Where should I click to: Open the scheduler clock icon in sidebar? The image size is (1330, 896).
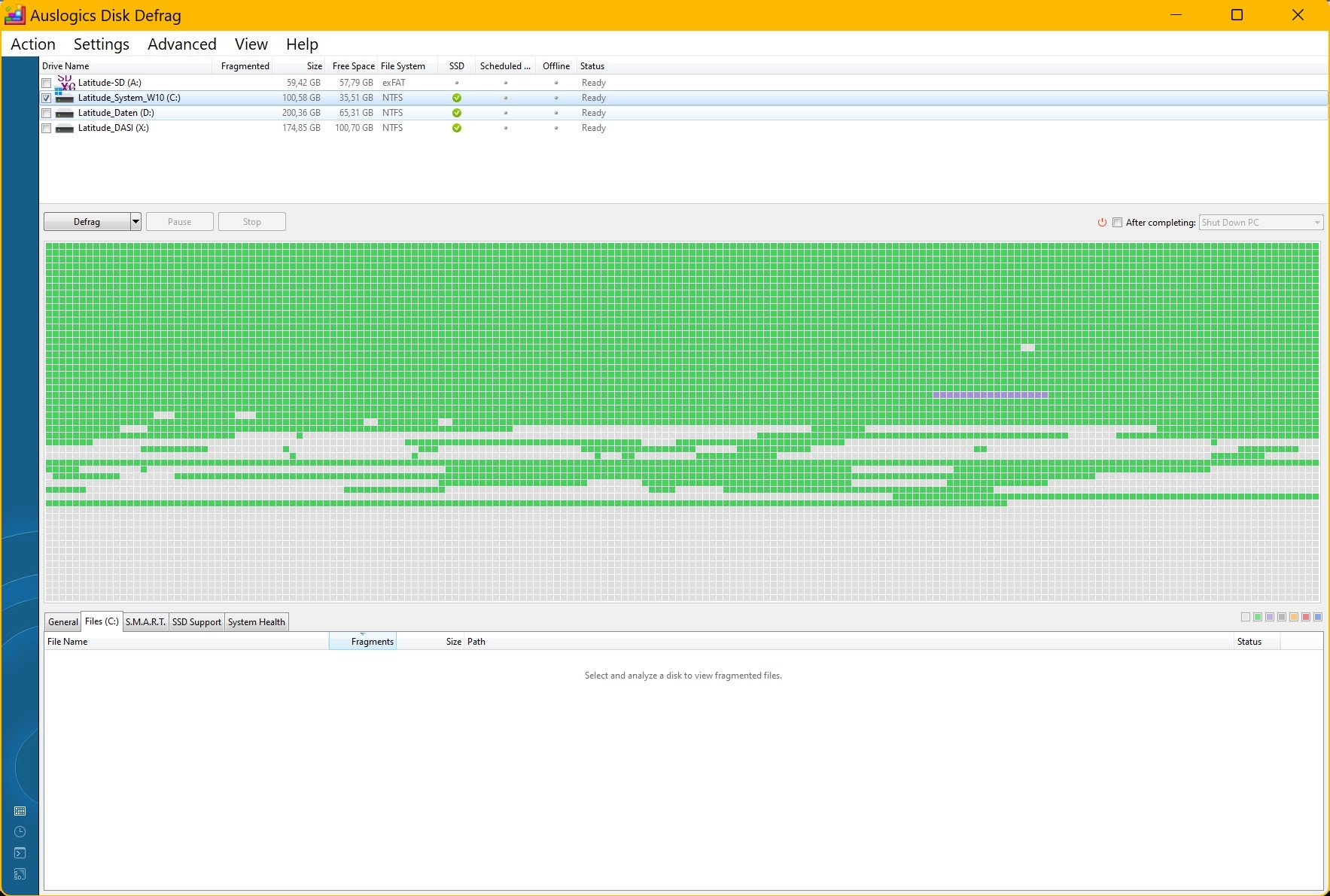20,832
